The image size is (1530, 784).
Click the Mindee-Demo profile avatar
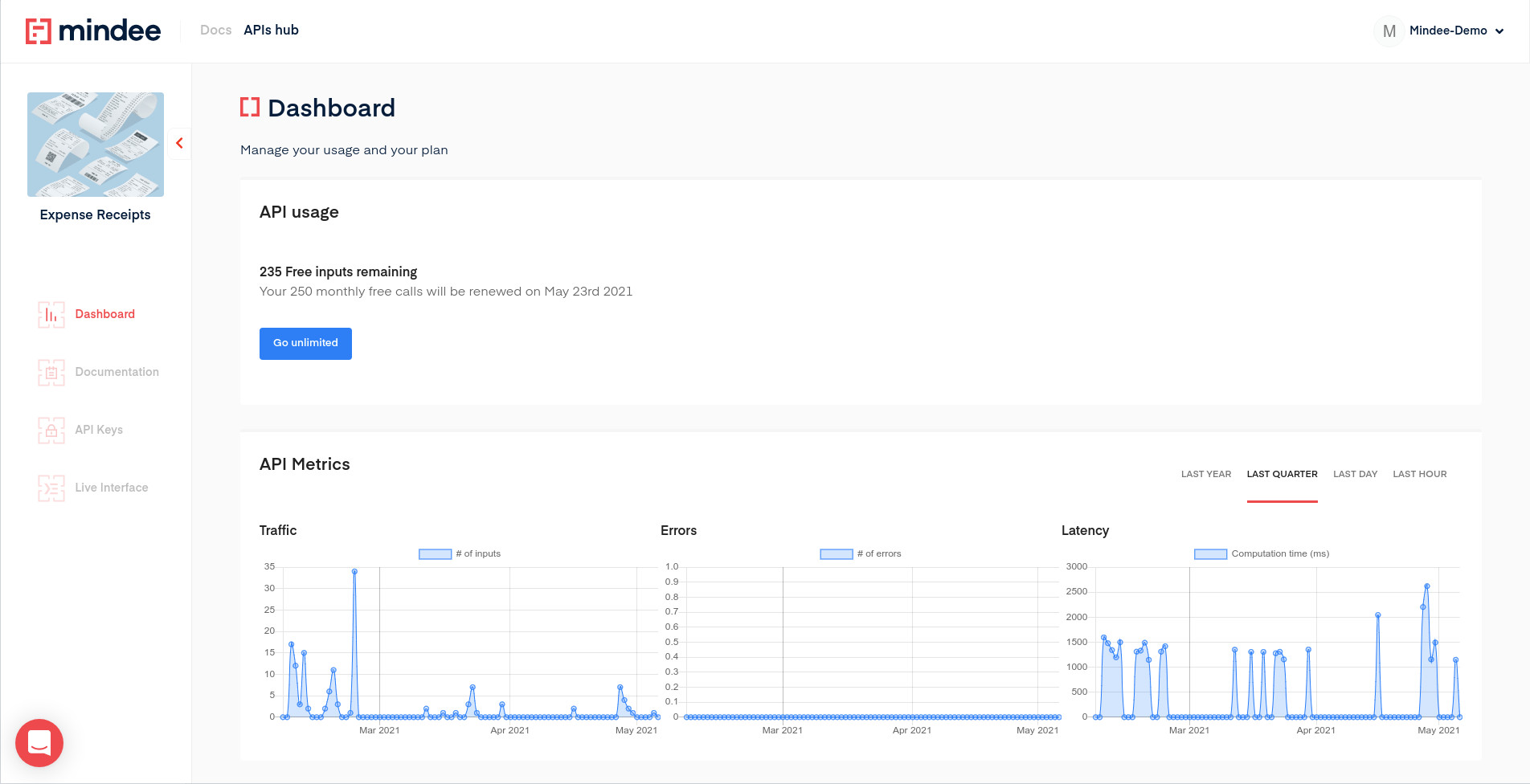coord(1389,31)
